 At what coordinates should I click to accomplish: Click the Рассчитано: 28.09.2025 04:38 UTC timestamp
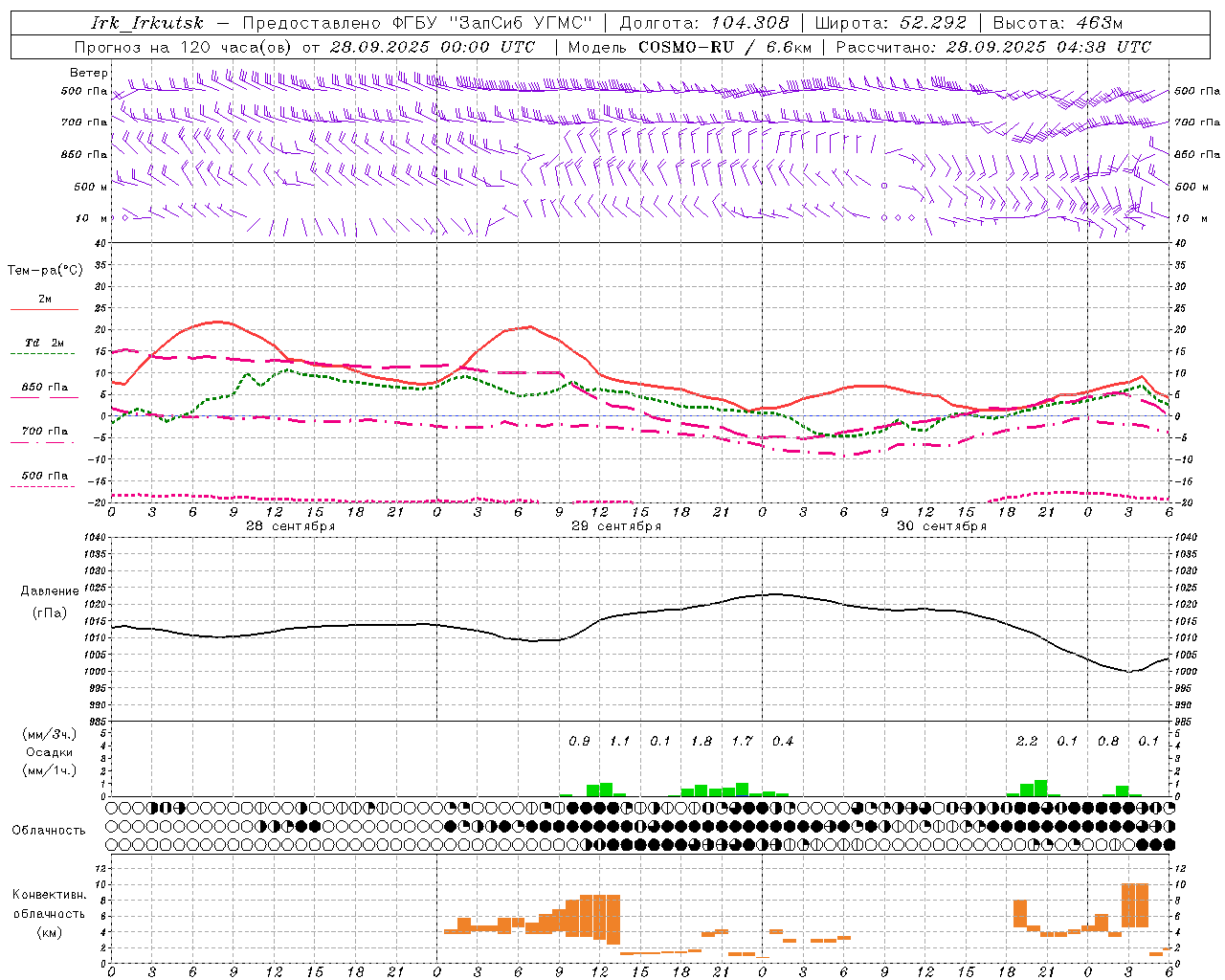[x=993, y=47]
